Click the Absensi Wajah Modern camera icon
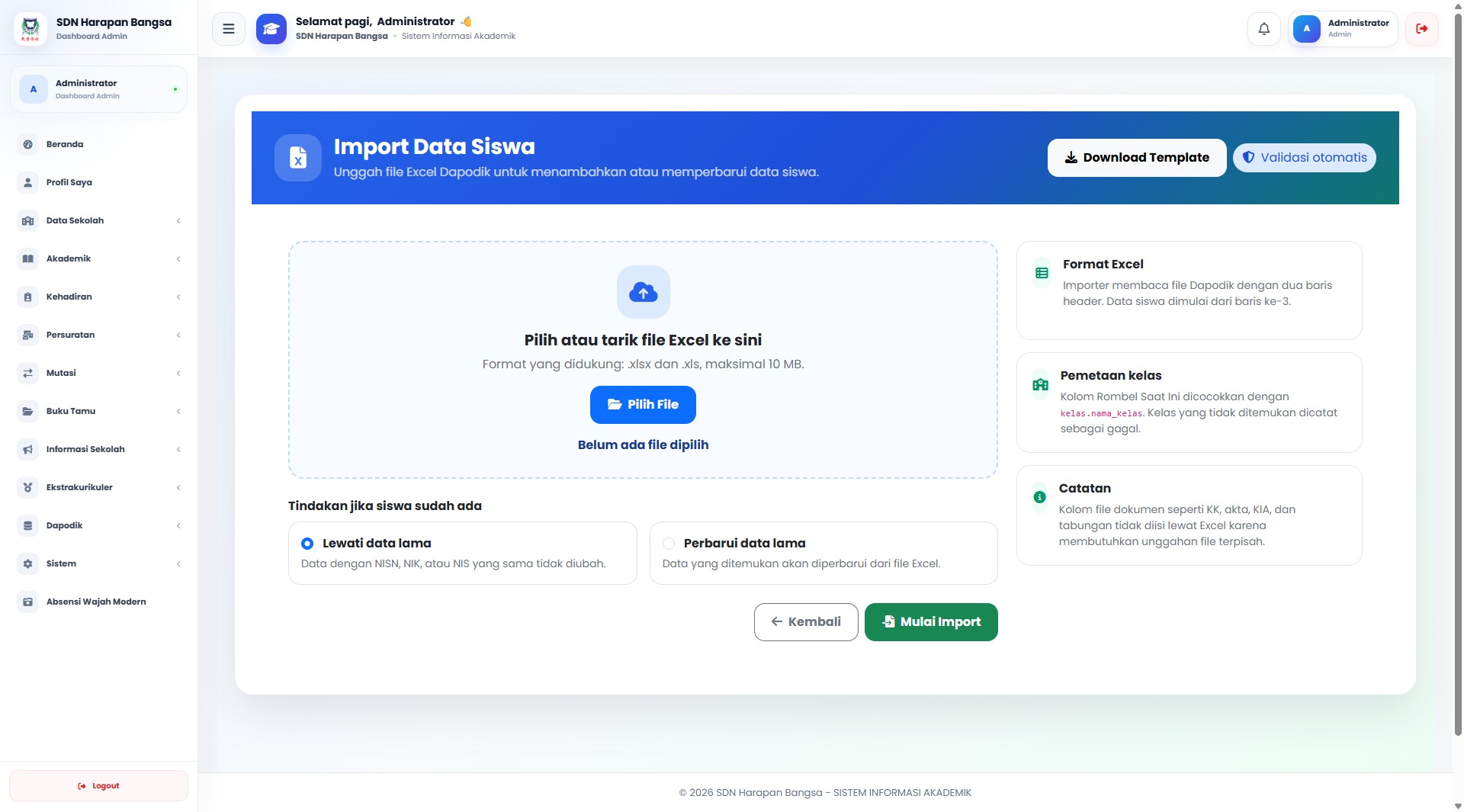 click(x=28, y=602)
